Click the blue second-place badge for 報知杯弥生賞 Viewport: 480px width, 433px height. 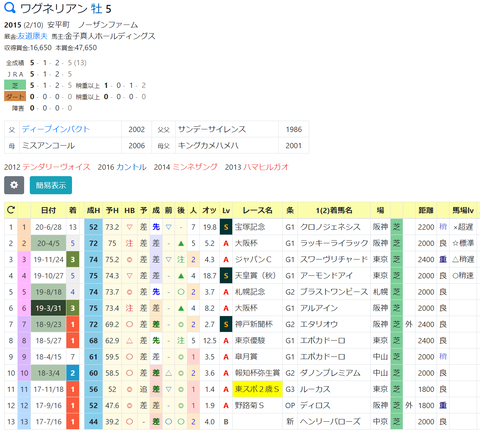pos(73,373)
